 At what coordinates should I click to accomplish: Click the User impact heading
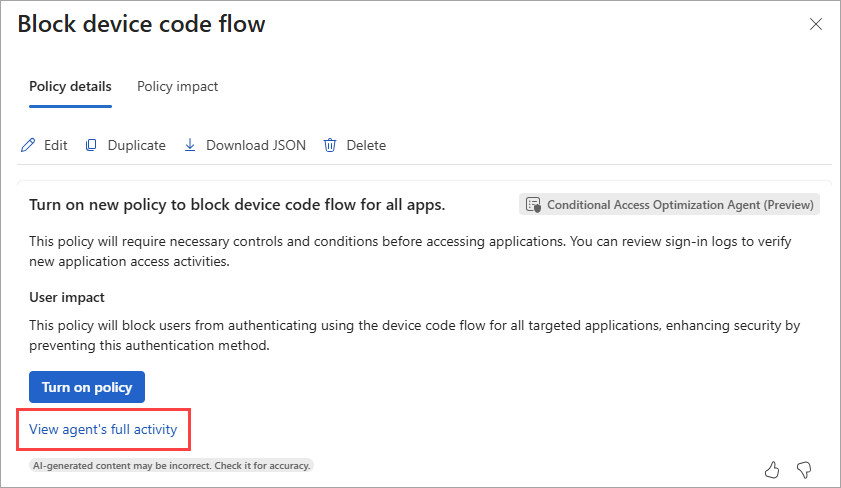coord(67,298)
